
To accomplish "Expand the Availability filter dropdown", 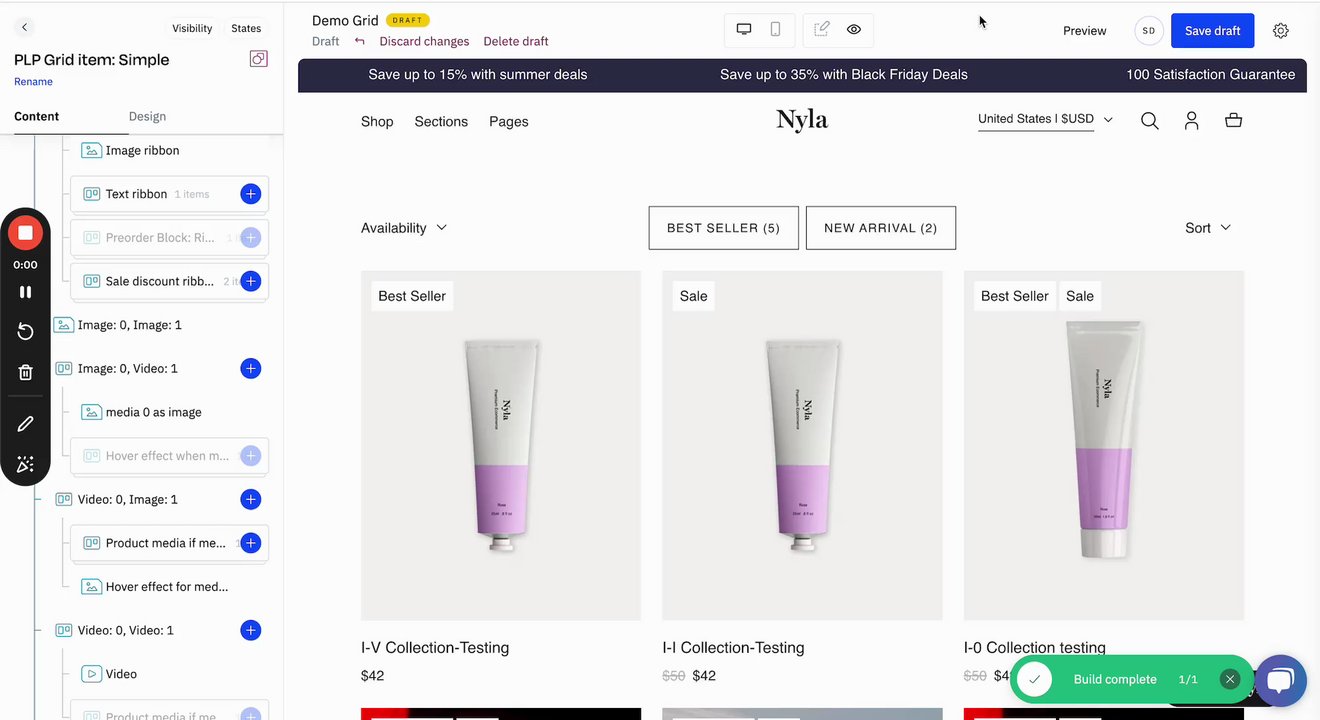I will (x=404, y=228).
